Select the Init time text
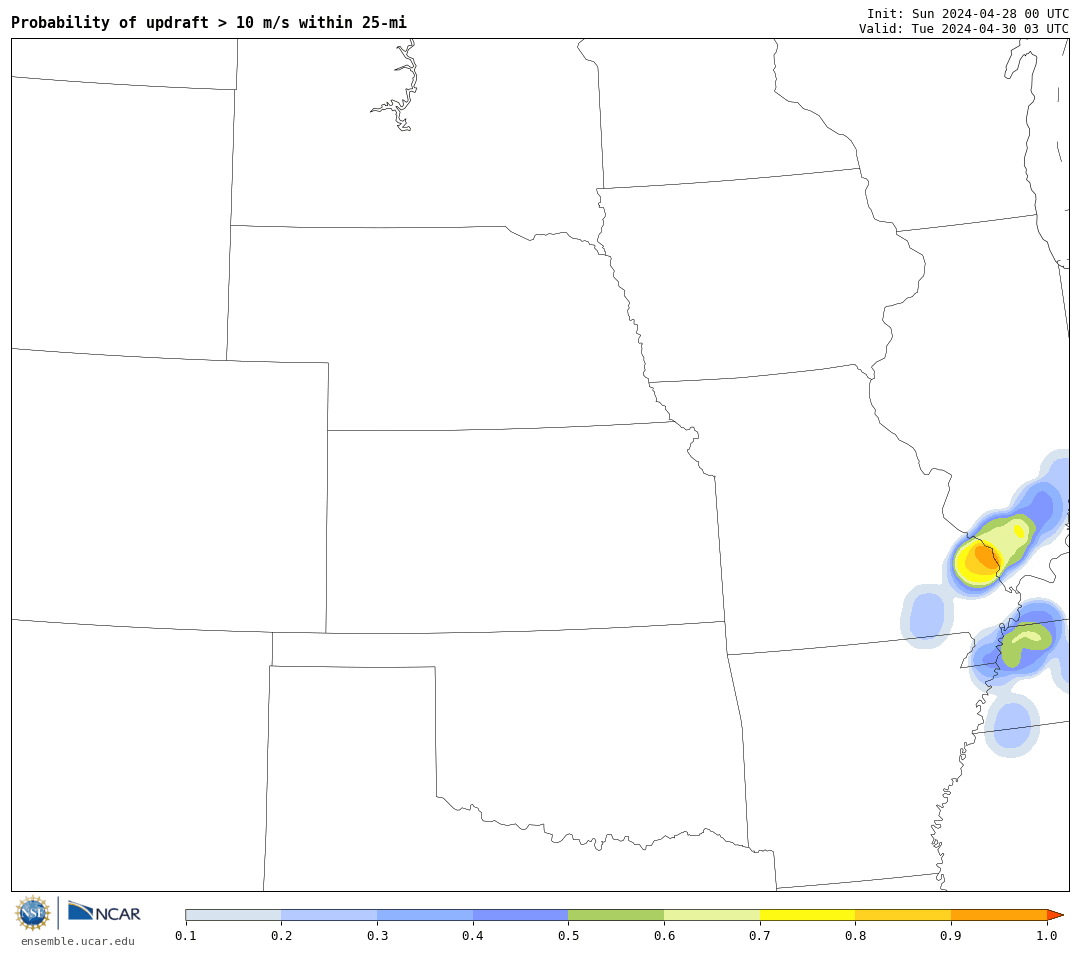 (x=968, y=14)
